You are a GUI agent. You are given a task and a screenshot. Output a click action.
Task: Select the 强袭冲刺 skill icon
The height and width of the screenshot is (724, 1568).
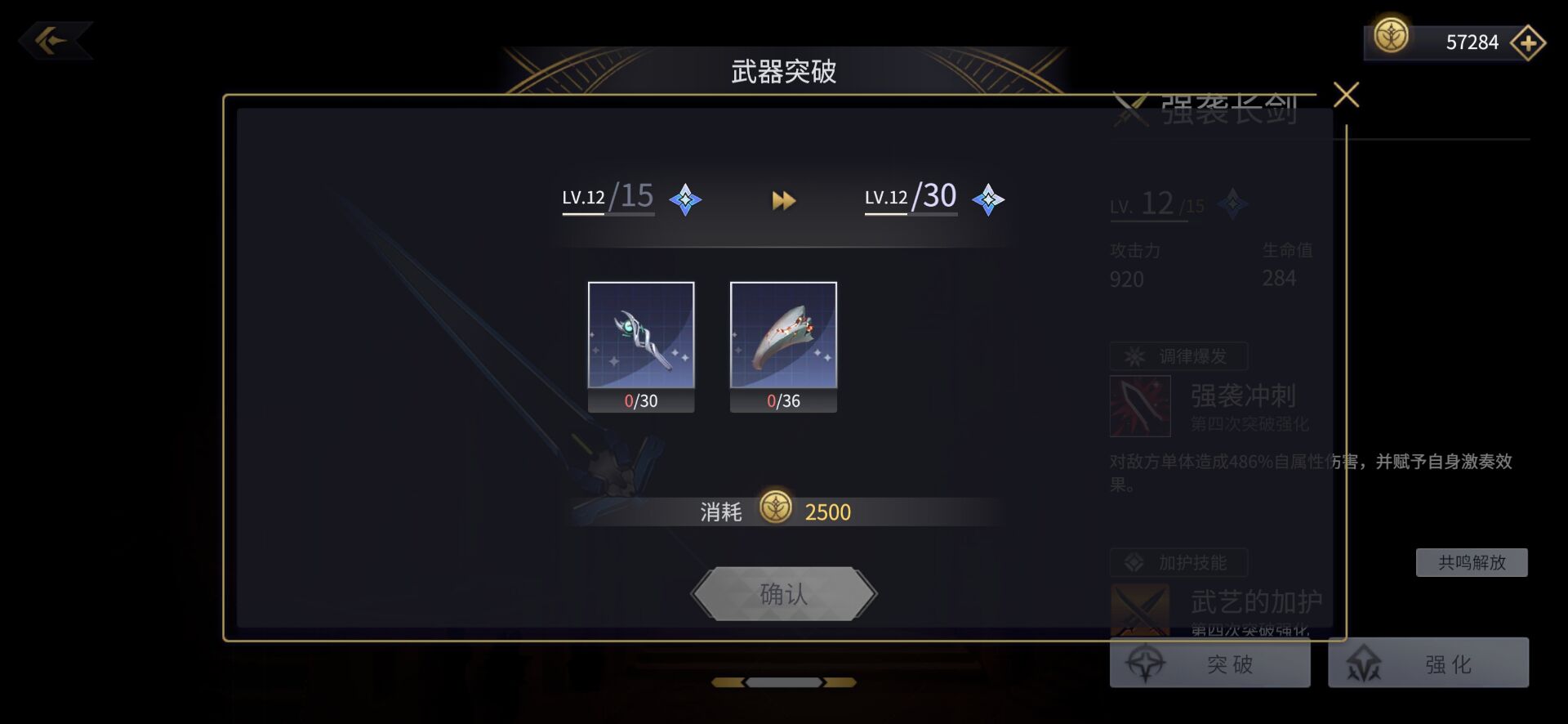coord(1140,406)
